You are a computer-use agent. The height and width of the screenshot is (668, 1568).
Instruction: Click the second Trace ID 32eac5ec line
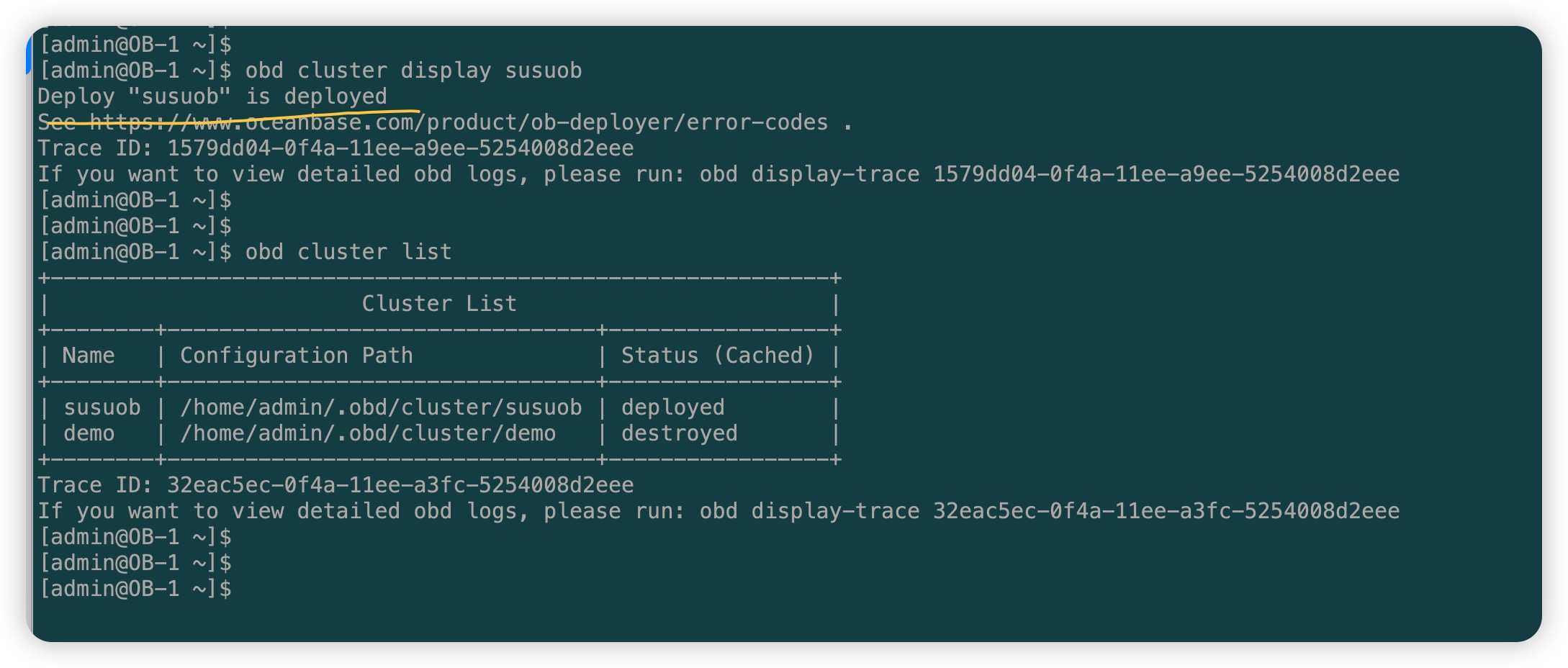[335, 485]
